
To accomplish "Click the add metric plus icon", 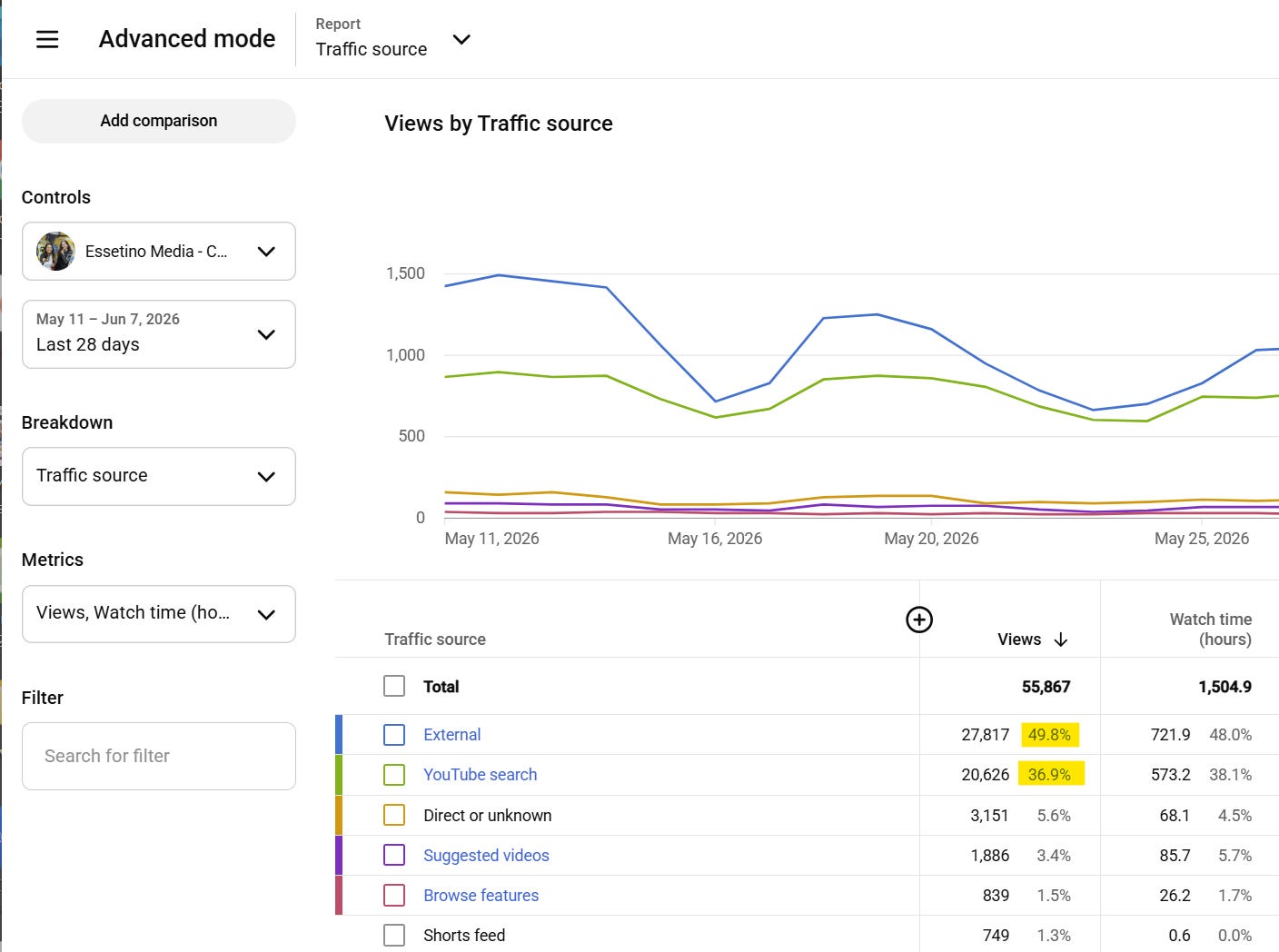I will point(919,620).
